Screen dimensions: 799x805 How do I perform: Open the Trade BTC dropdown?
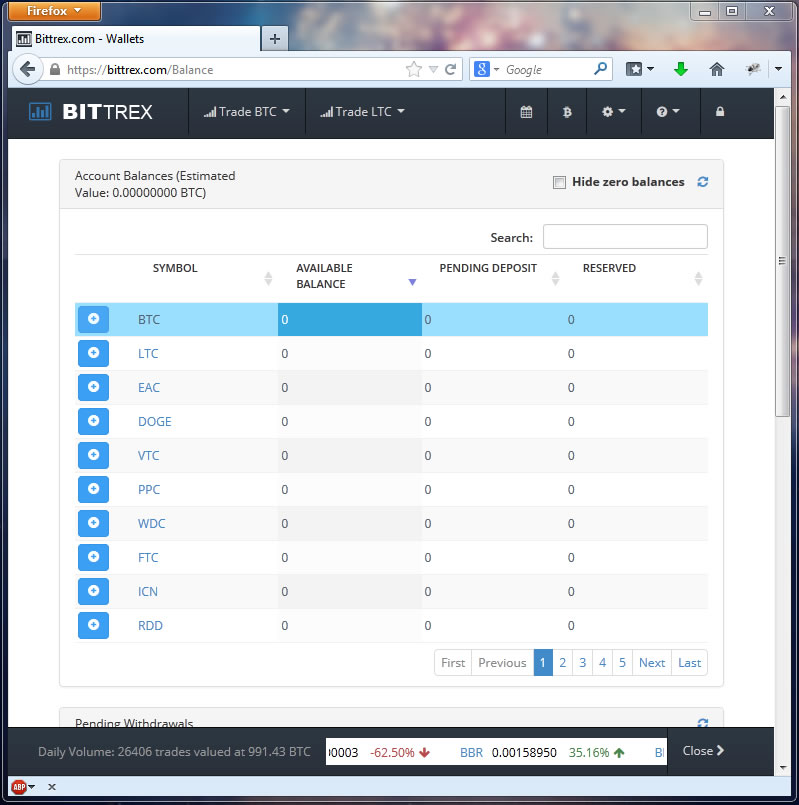pos(246,111)
